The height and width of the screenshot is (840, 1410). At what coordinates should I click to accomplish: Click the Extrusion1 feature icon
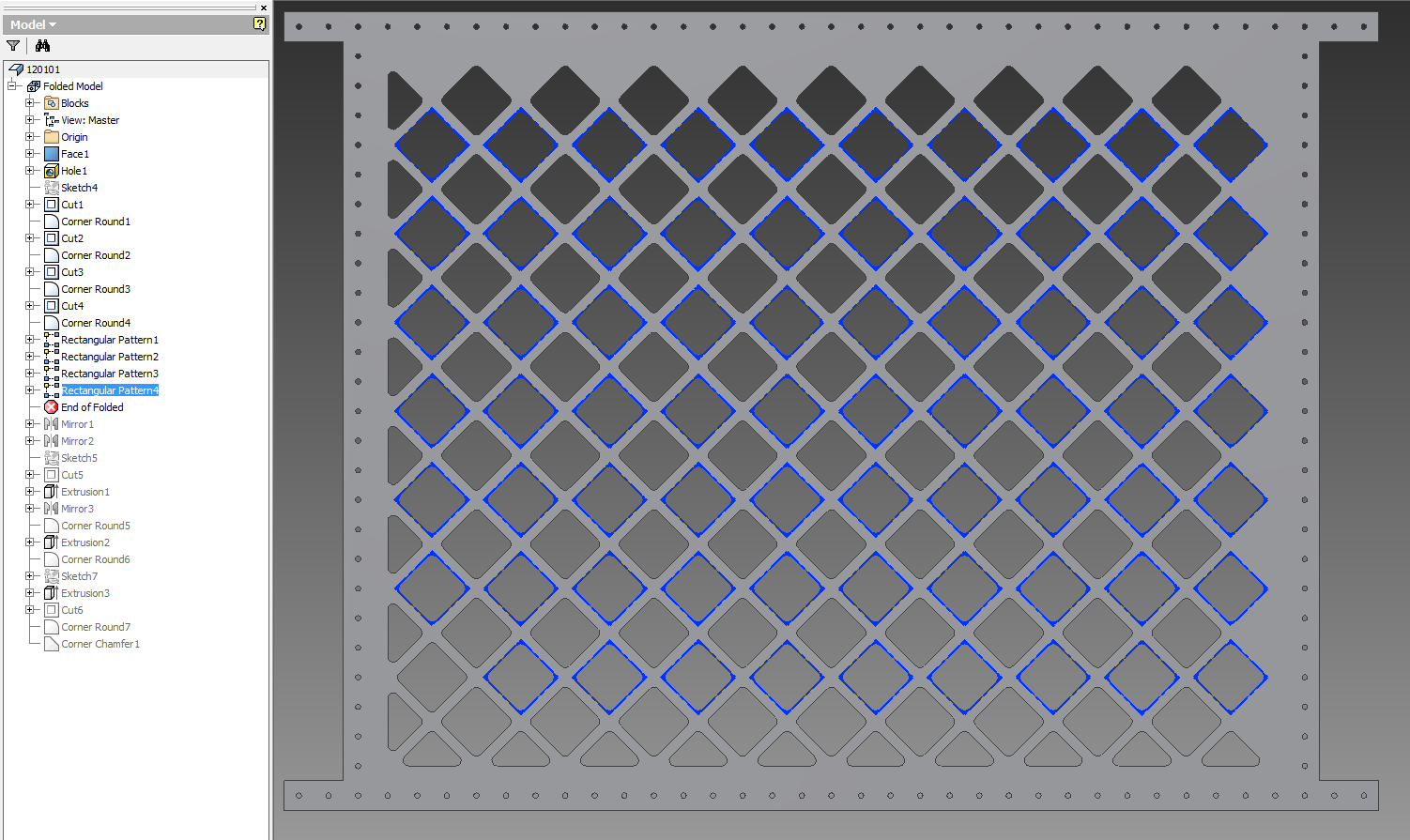point(52,492)
